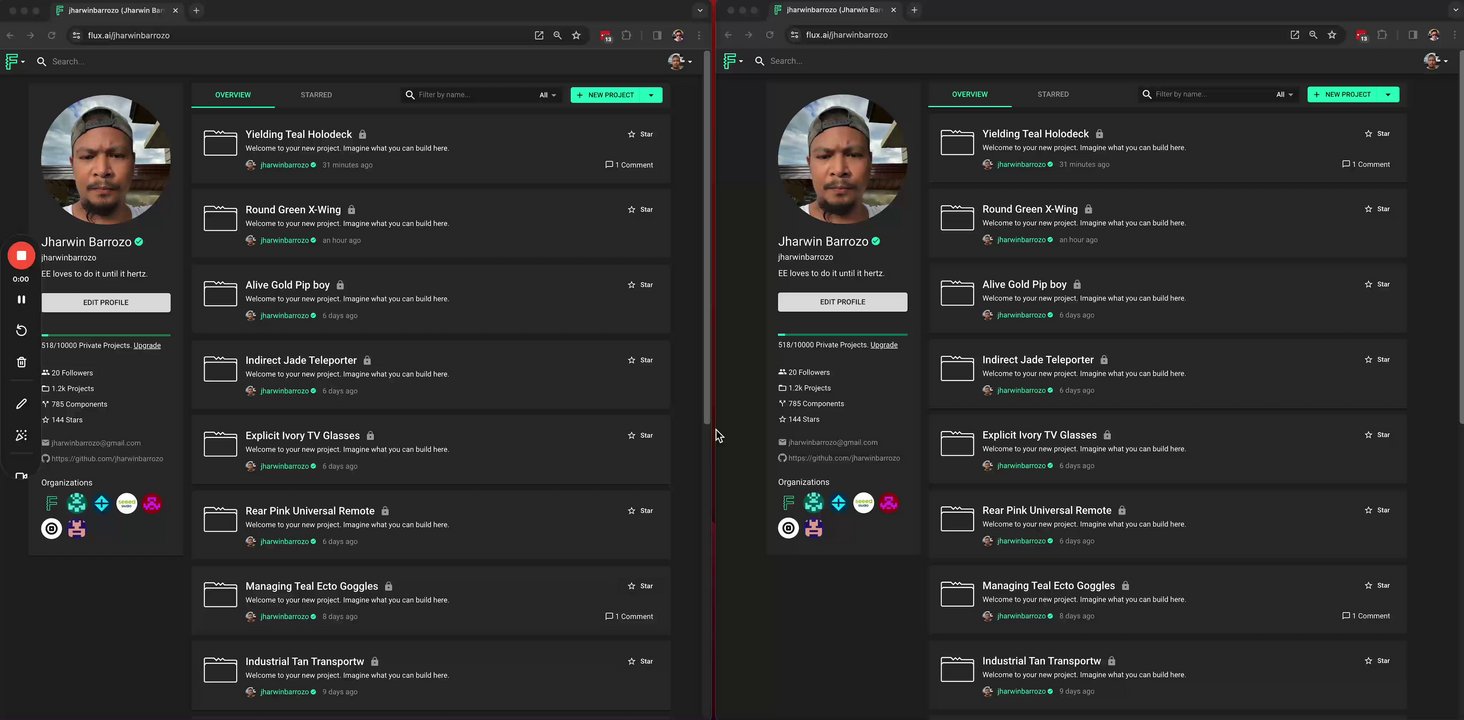Click Edit Profile in the right window
The image size is (1464, 720).
(x=843, y=301)
